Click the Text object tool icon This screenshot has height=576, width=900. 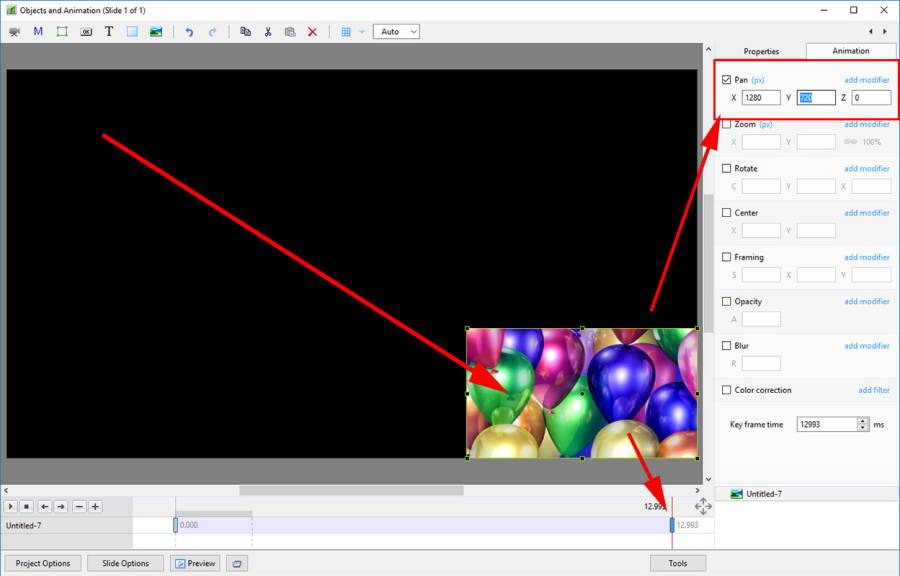109,32
